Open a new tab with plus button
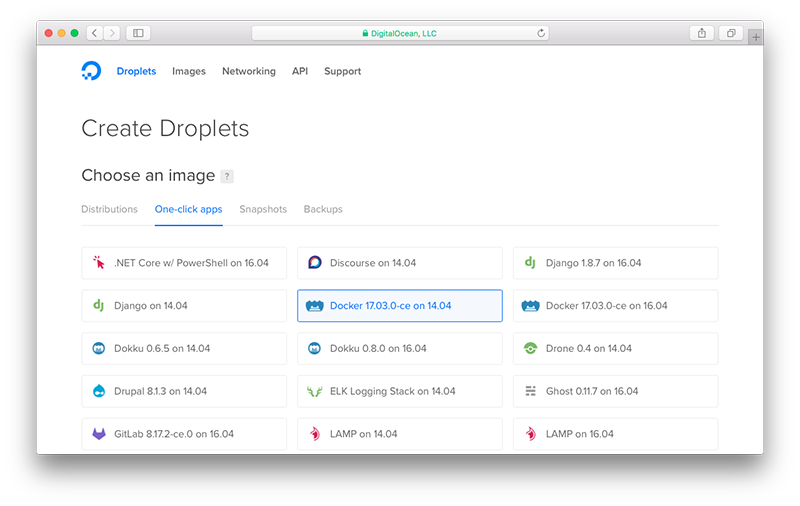Image resolution: width=800 pixels, height=506 pixels. pos(756,37)
